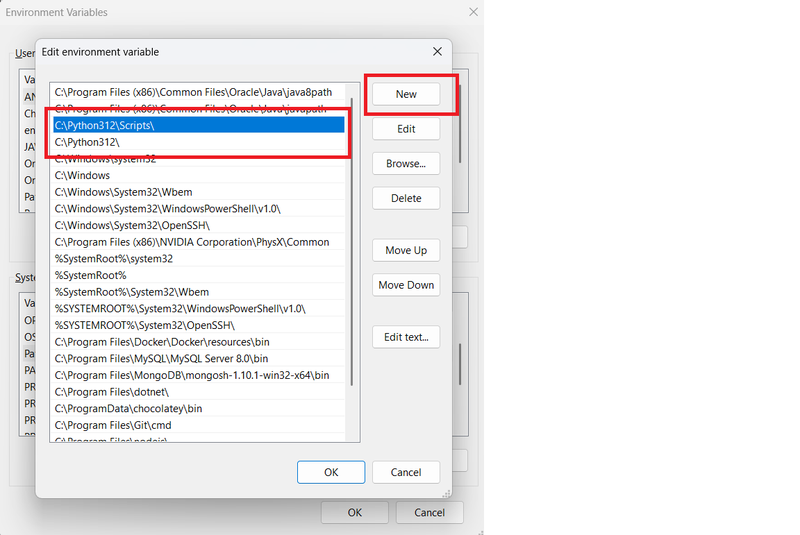800x535 pixels.
Task: Select the java8path entry
Action: tap(199, 92)
